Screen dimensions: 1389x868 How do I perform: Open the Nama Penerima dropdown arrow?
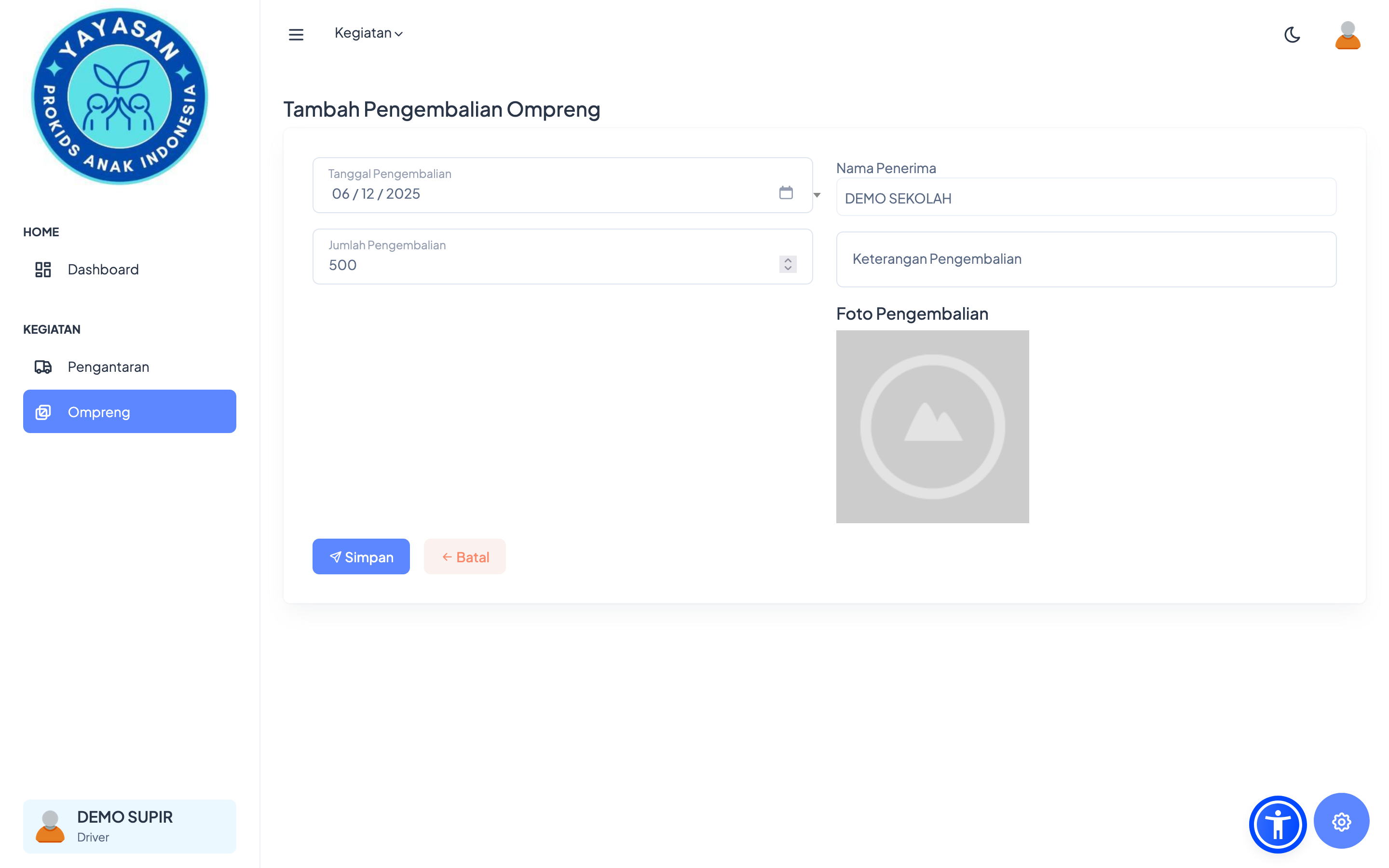[817, 195]
